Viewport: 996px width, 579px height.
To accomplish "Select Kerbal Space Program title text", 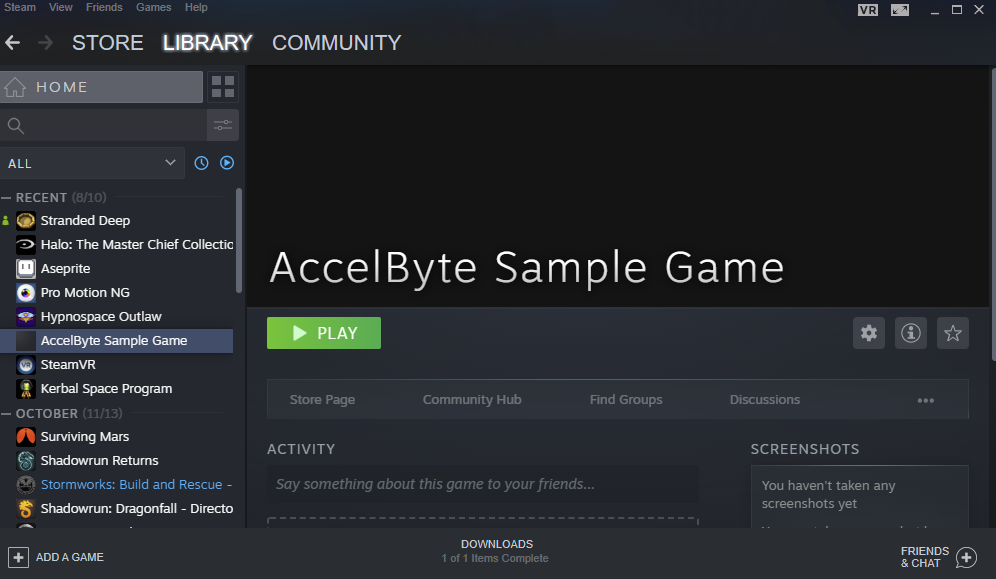I will [x=106, y=389].
